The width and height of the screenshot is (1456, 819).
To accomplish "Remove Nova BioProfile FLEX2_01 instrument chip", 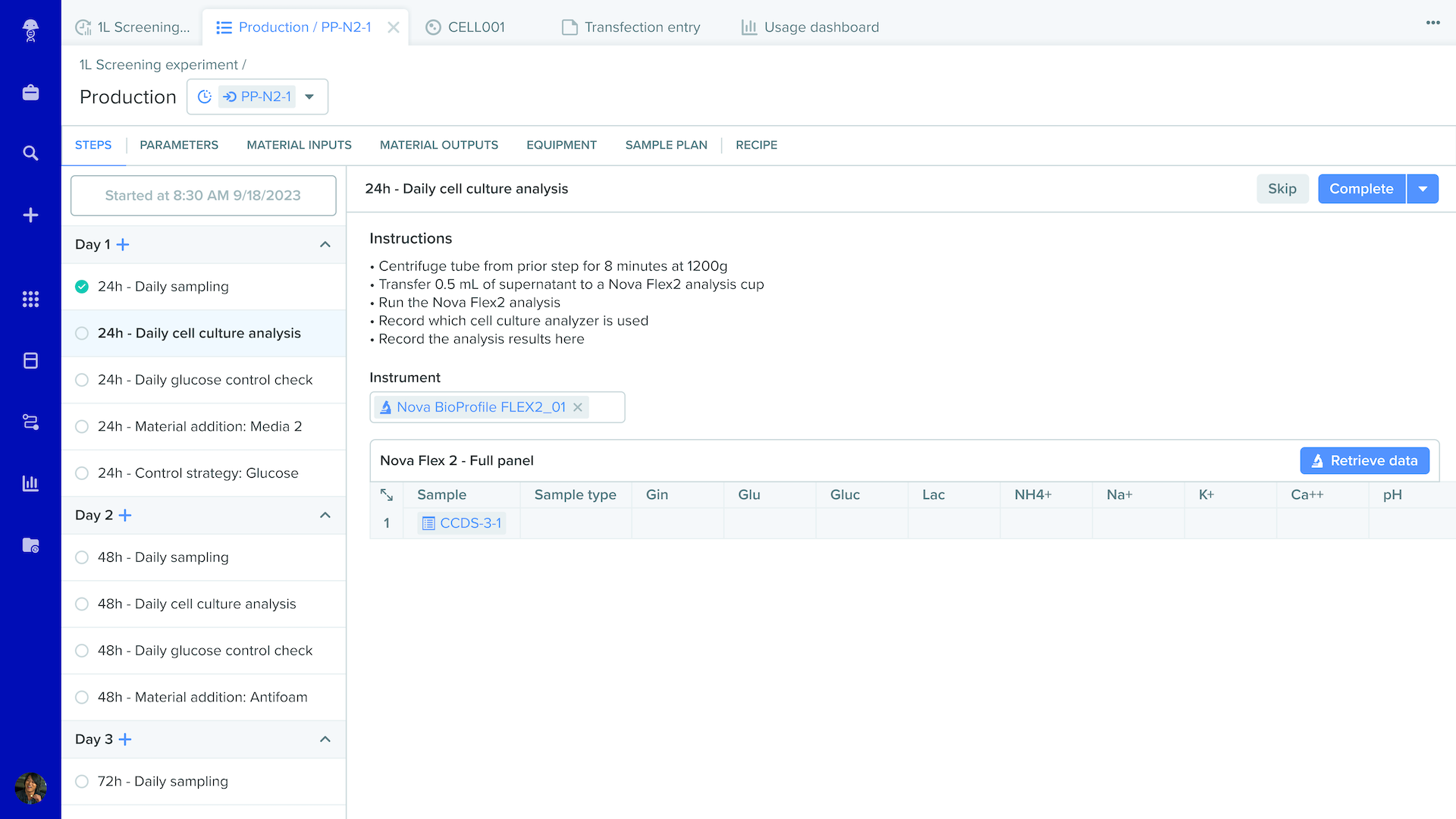I will (x=578, y=407).
